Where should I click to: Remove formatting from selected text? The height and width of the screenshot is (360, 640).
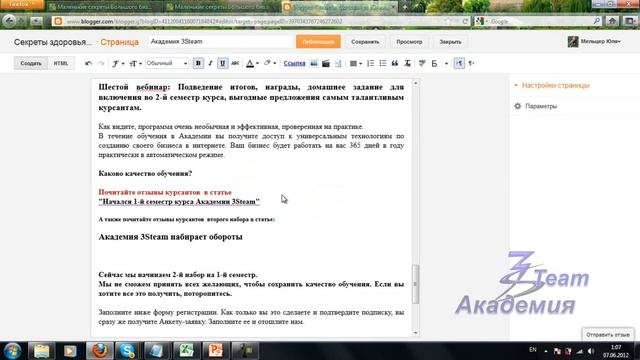pyautogui.click(x=407, y=63)
